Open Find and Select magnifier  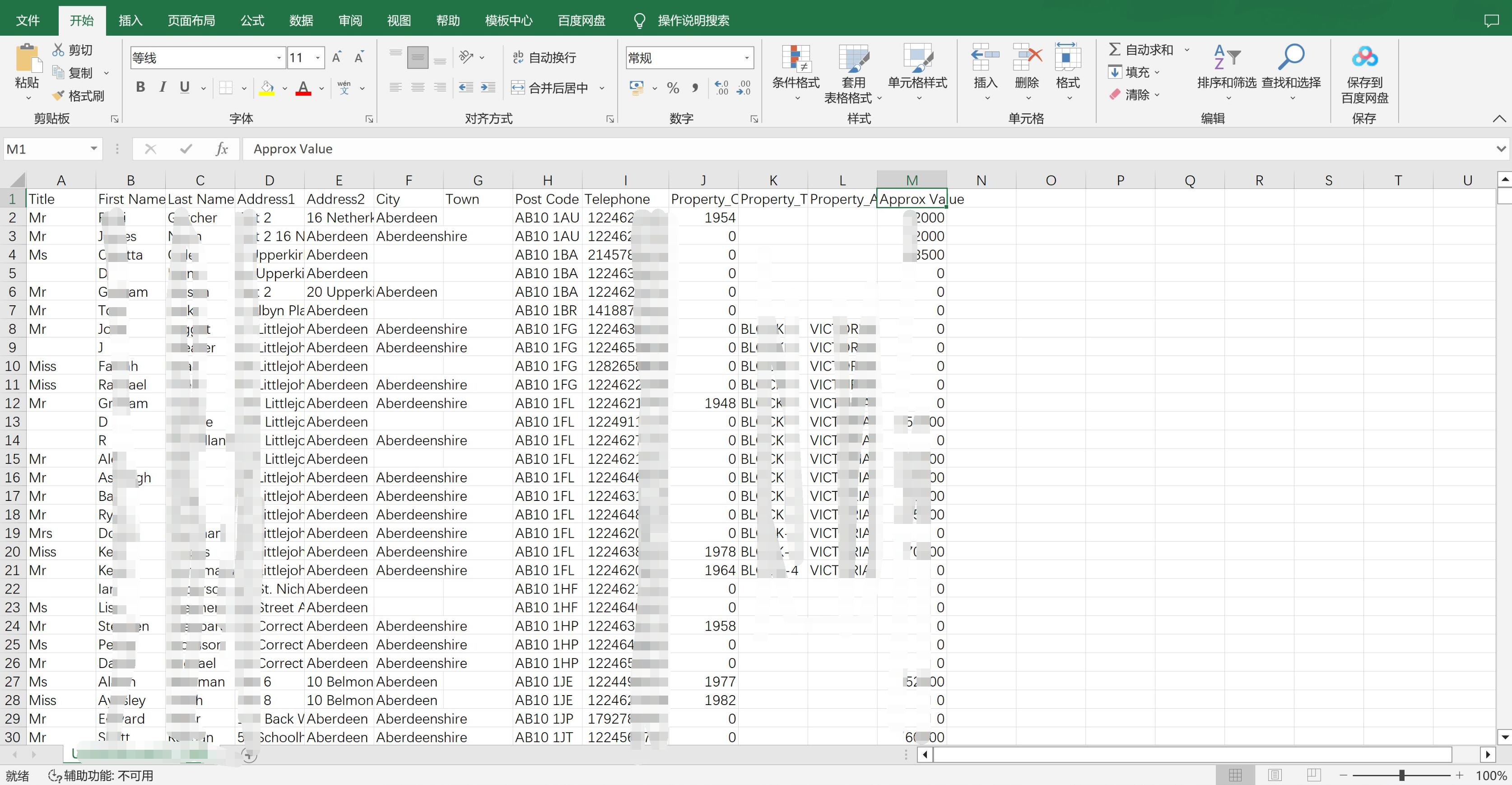click(x=1291, y=57)
